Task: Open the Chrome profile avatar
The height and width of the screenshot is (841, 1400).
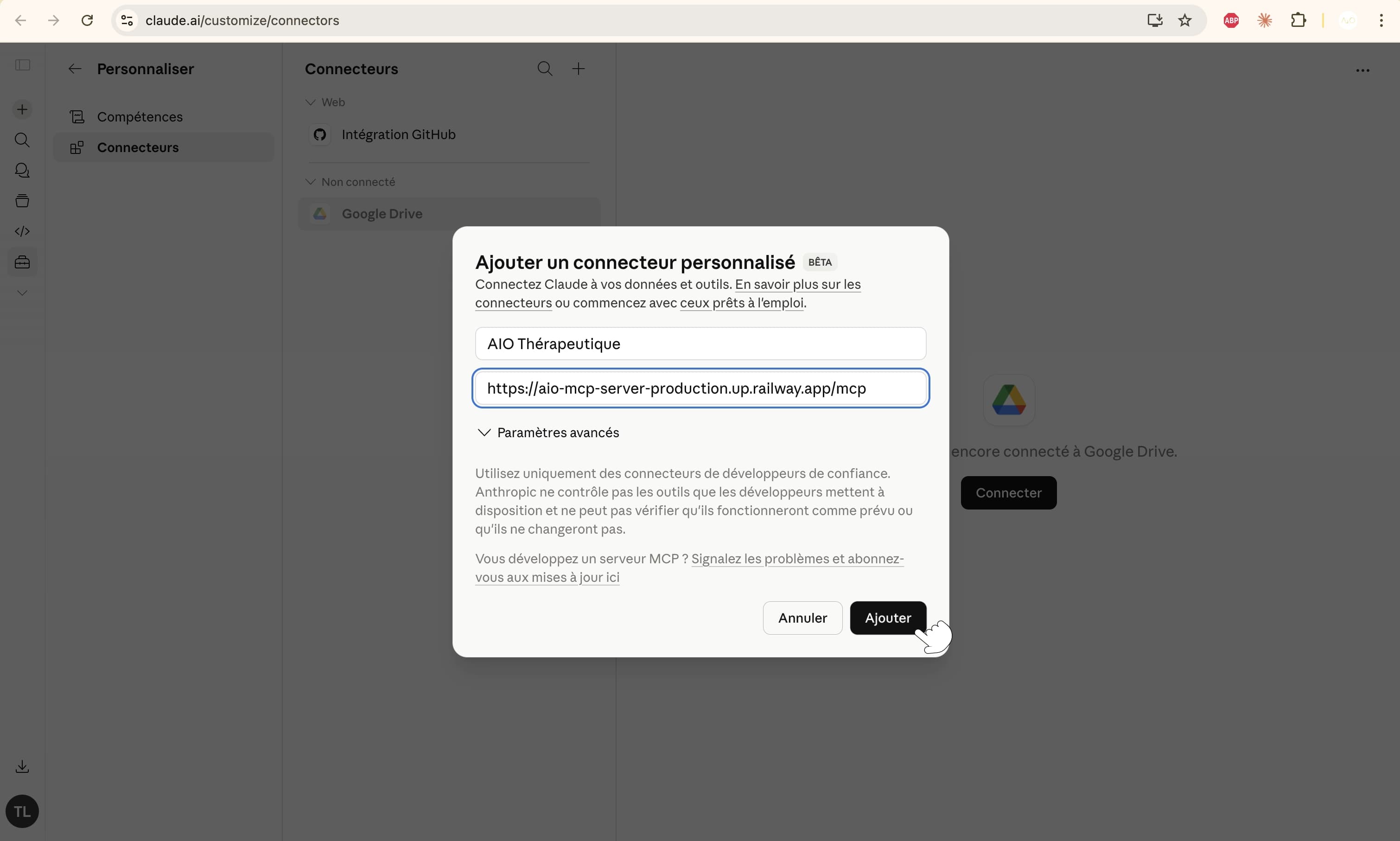Action: pos(1348,20)
